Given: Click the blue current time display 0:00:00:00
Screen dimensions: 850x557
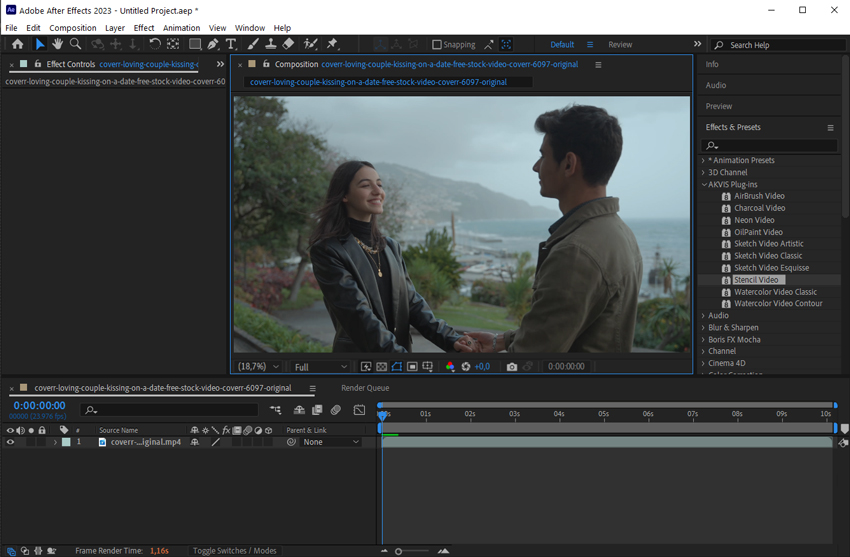Looking at the screenshot, I should tap(39, 405).
